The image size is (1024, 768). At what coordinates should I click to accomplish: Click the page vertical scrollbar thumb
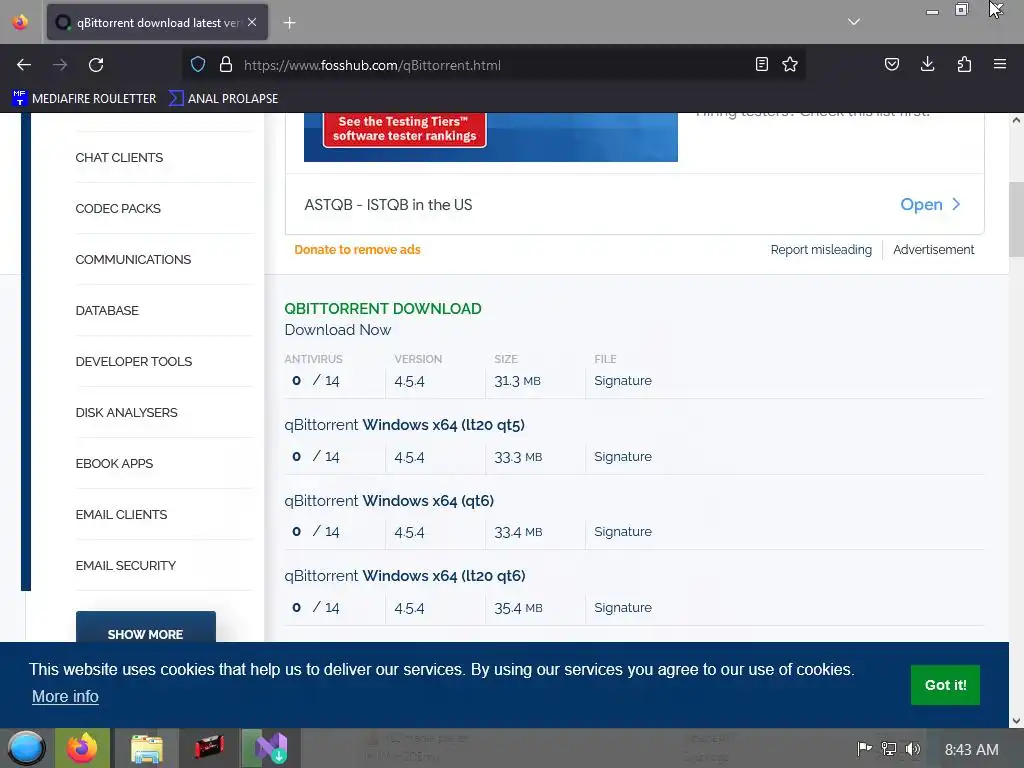click(x=1016, y=220)
